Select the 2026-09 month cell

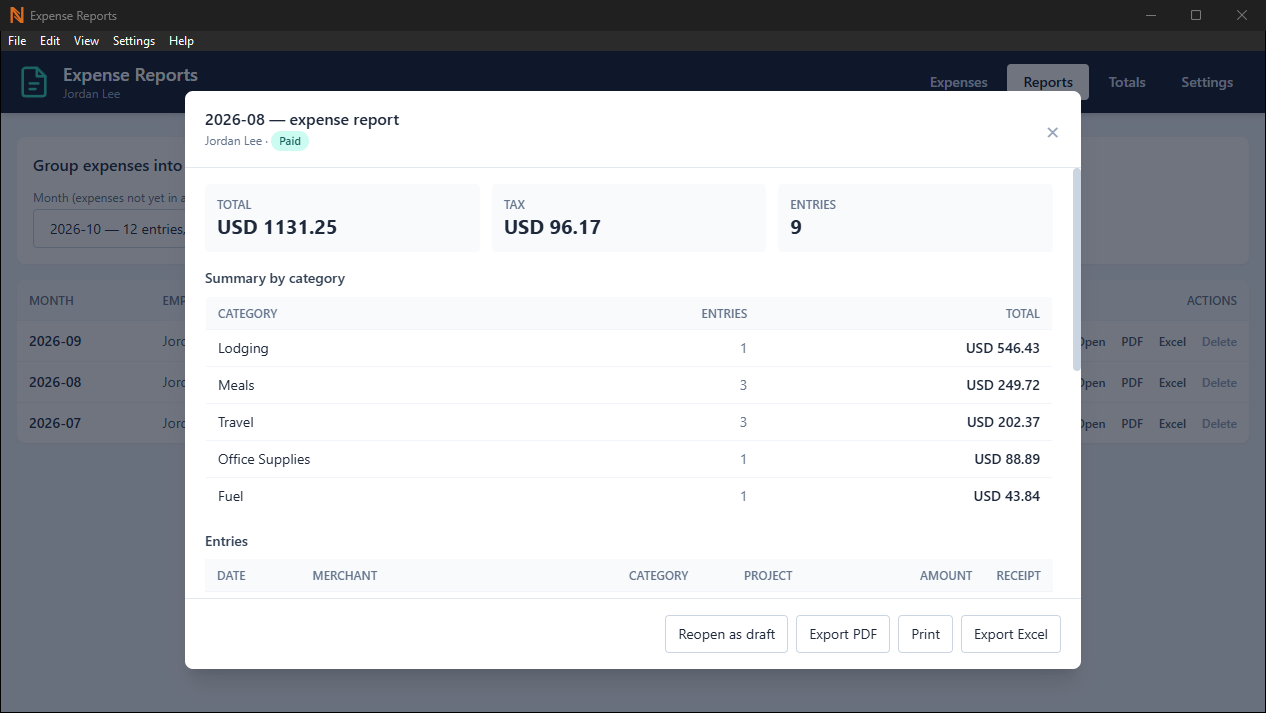(55, 341)
